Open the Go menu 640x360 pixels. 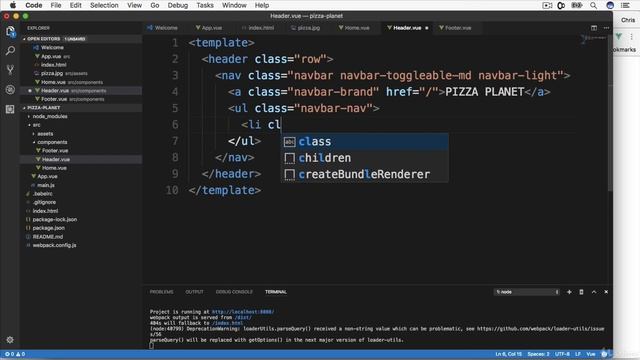click(x=155, y=5)
